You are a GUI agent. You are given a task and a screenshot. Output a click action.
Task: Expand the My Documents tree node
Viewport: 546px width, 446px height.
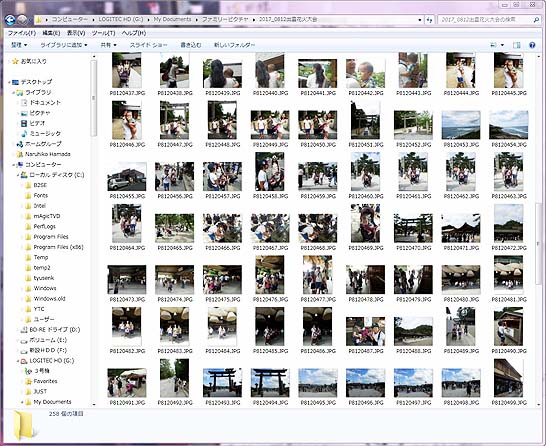pos(22,402)
